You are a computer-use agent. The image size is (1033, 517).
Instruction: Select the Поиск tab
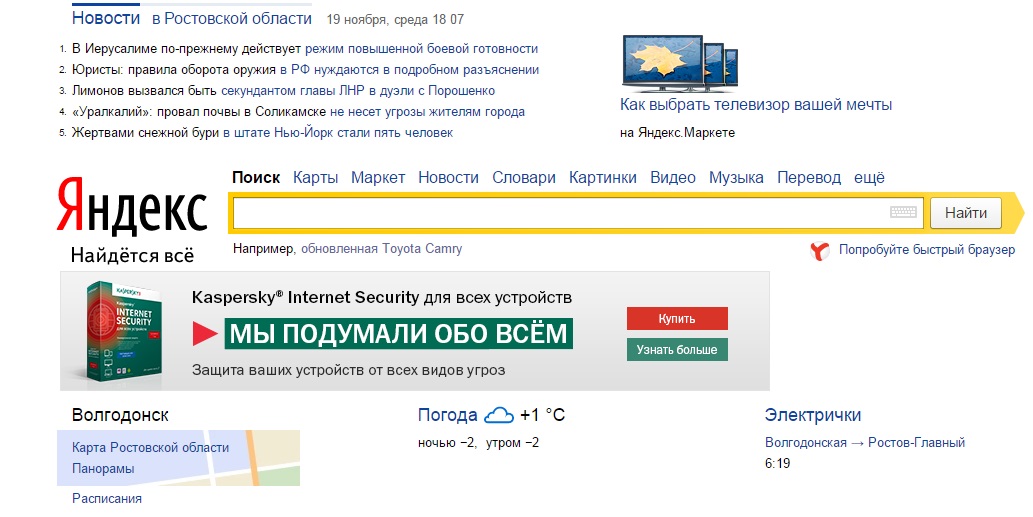[x=256, y=177]
